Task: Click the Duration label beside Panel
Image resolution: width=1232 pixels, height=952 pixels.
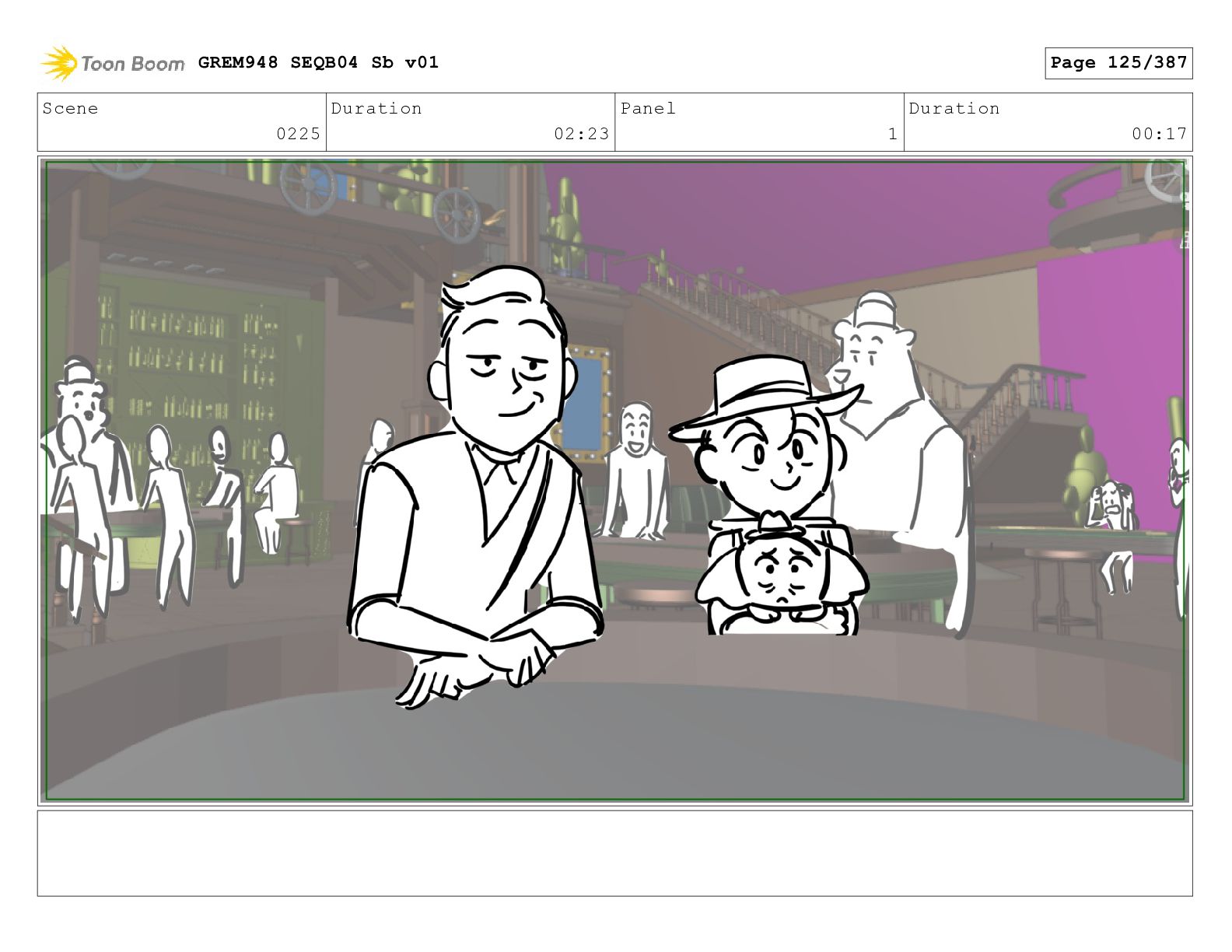Action: [x=954, y=108]
